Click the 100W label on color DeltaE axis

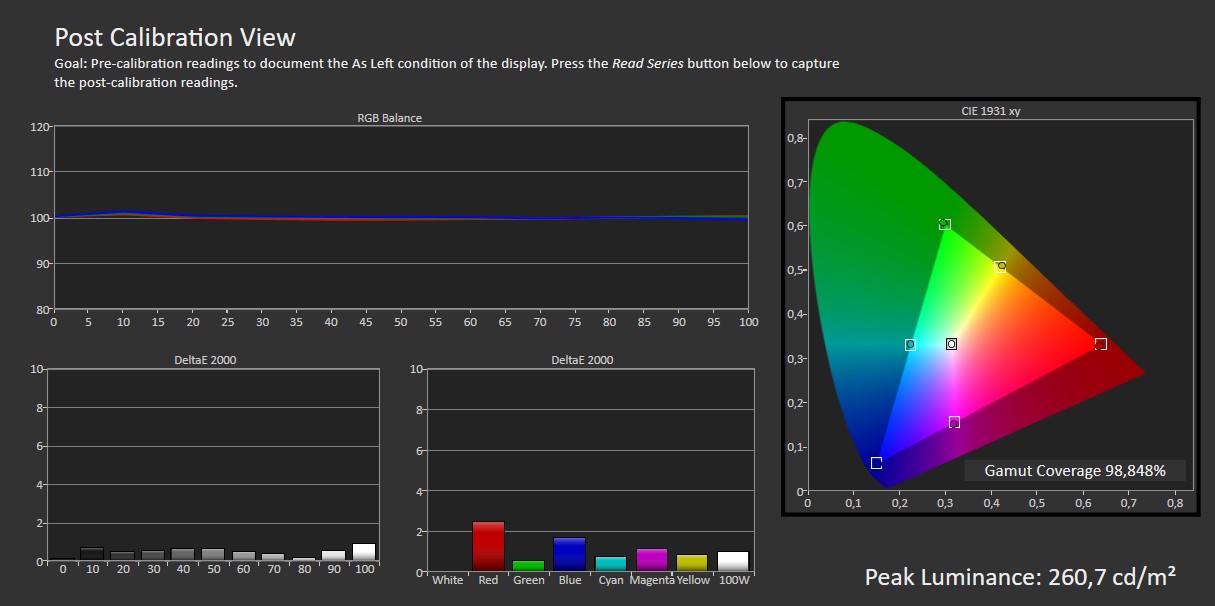(x=732, y=580)
